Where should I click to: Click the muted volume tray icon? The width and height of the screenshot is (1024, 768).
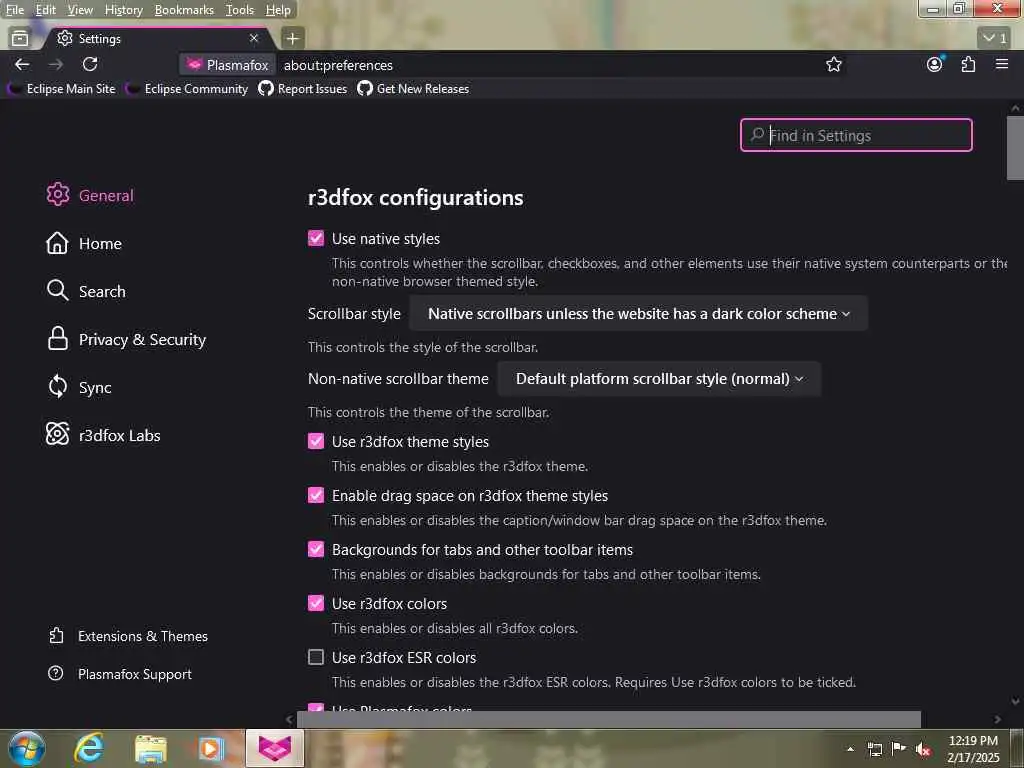coord(923,749)
